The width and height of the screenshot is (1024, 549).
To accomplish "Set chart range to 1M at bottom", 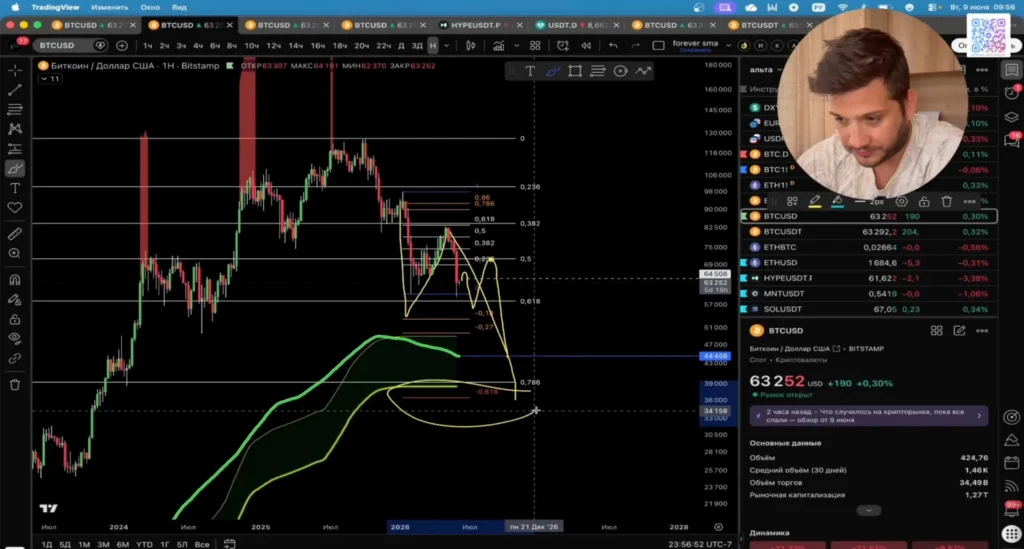I will (84, 544).
